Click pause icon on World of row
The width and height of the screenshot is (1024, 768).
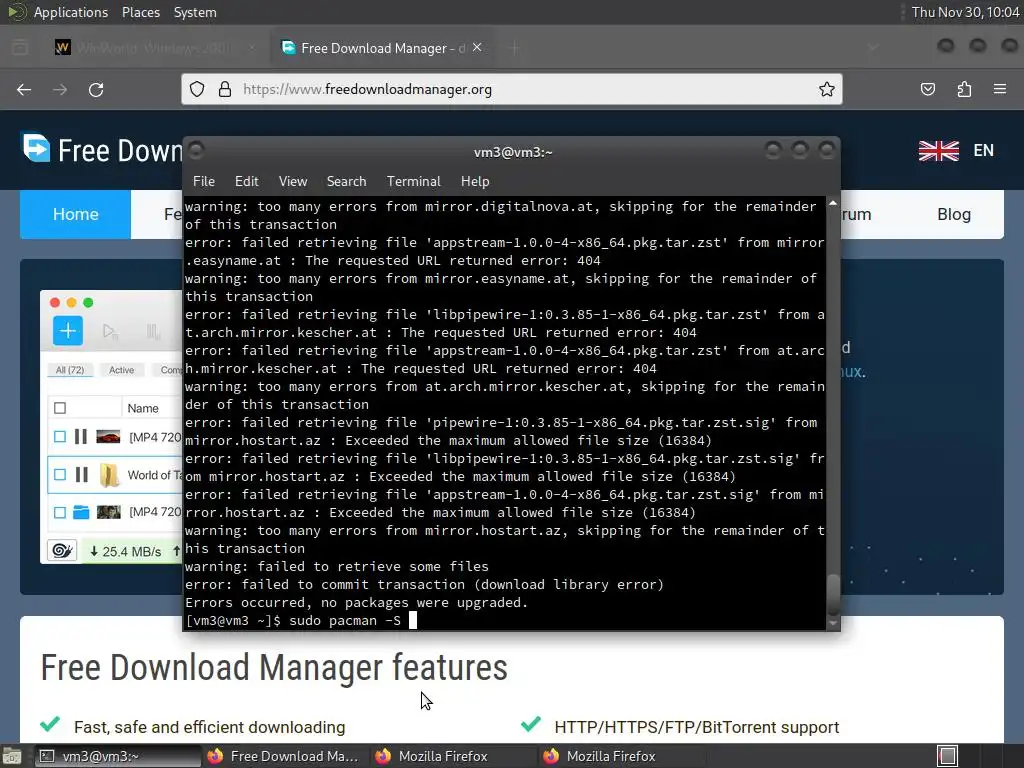pyautogui.click(x=81, y=475)
